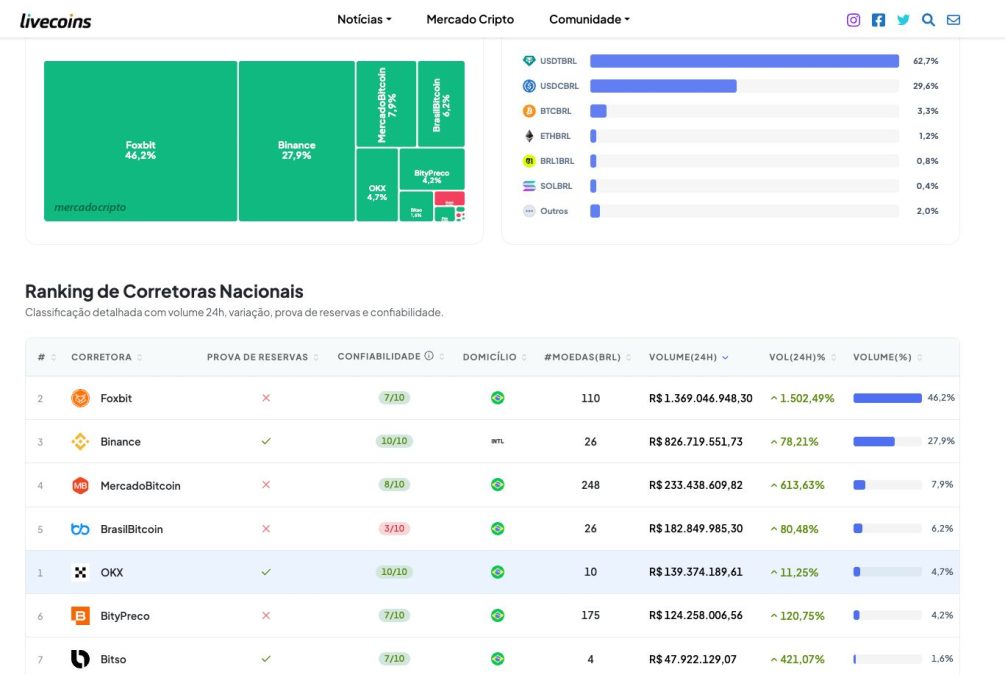Sort by Prova de Reservas column
The height and width of the screenshot is (675, 1005).
point(262,357)
